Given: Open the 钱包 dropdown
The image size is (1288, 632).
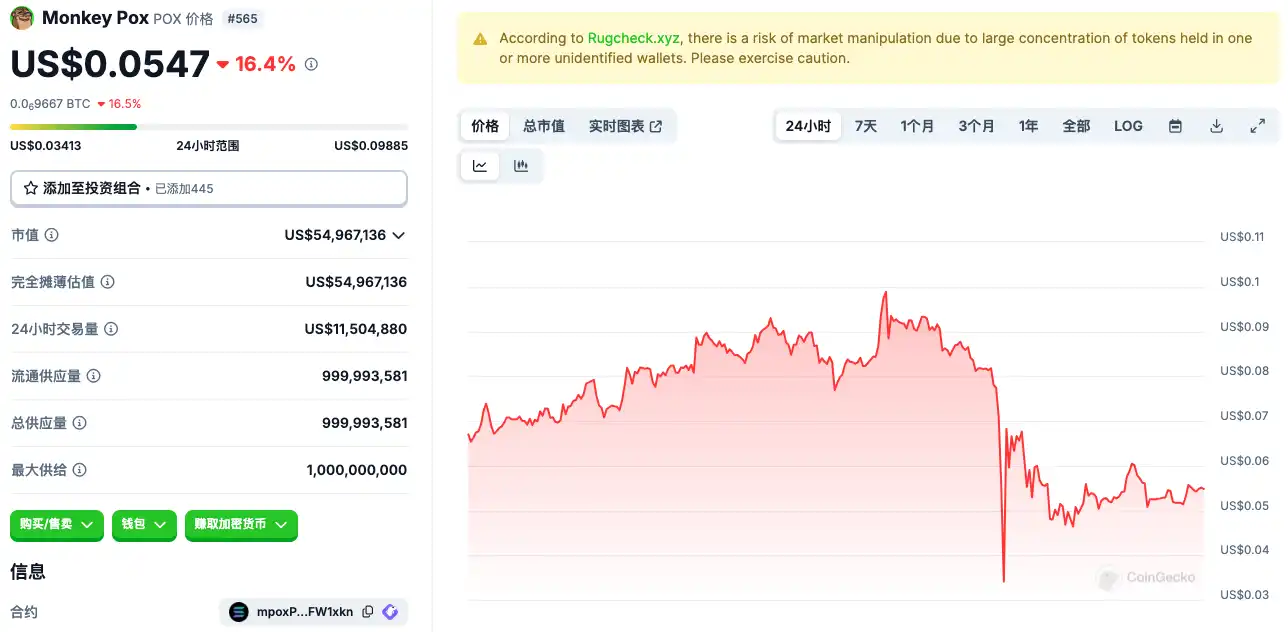Looking at the screenshot, I should coord(144,524).
